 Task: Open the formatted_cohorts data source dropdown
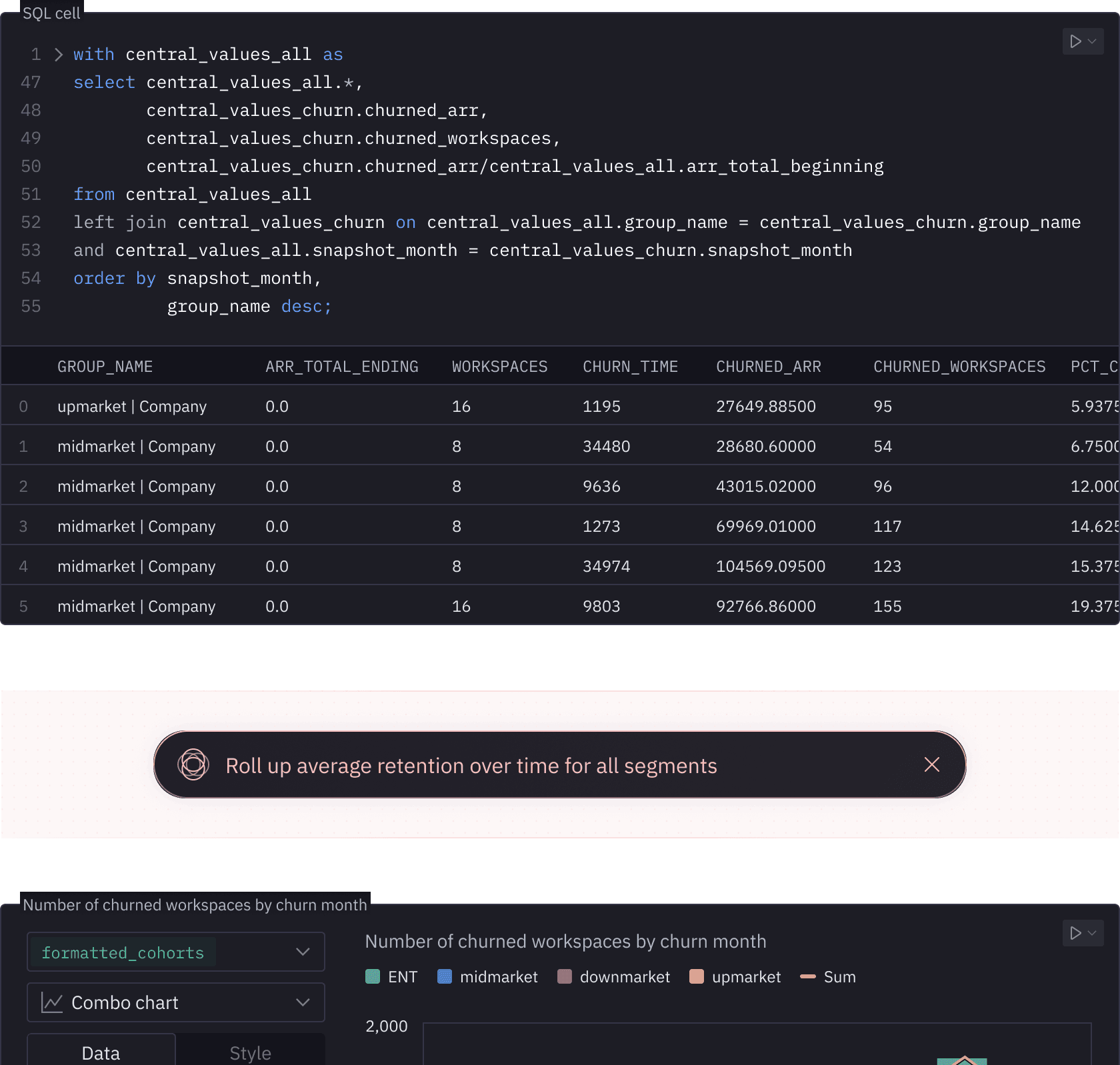[x=175, y=952]
